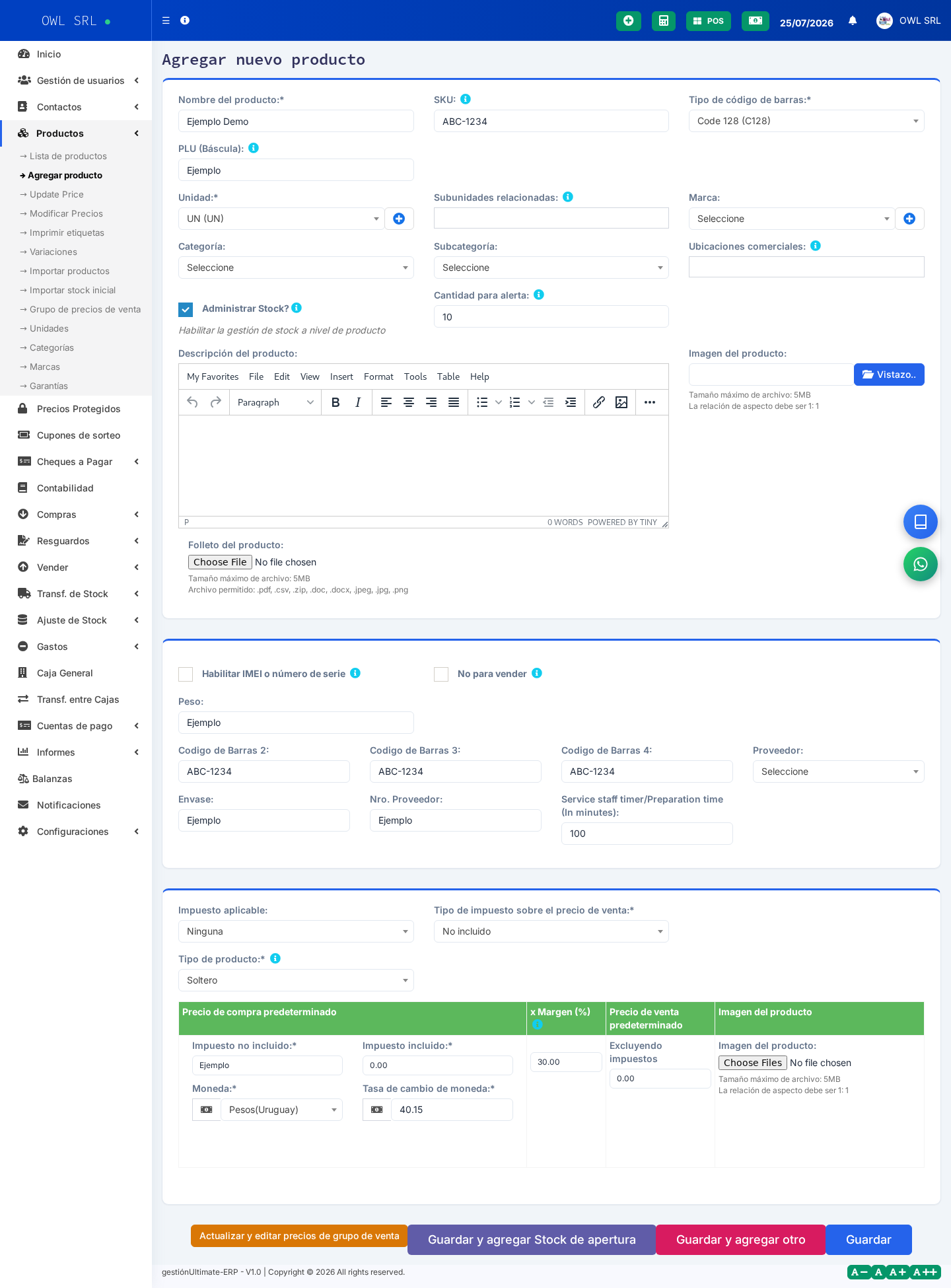The image size is (951, 1288).
Task: Click the PLU (Báscula) info icon
Action: coord(254,148)
